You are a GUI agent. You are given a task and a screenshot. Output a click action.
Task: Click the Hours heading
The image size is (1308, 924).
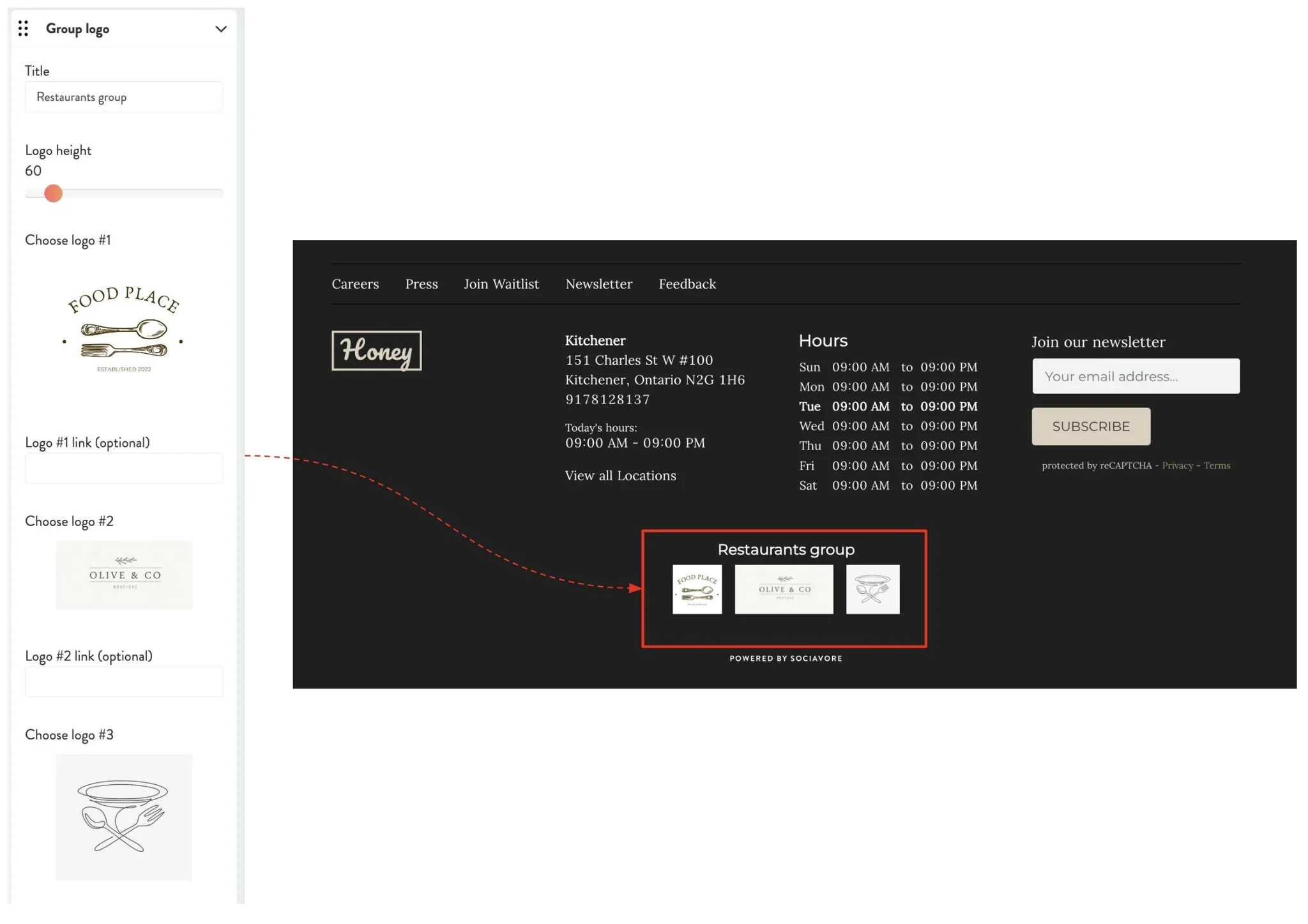coord(823,341)
